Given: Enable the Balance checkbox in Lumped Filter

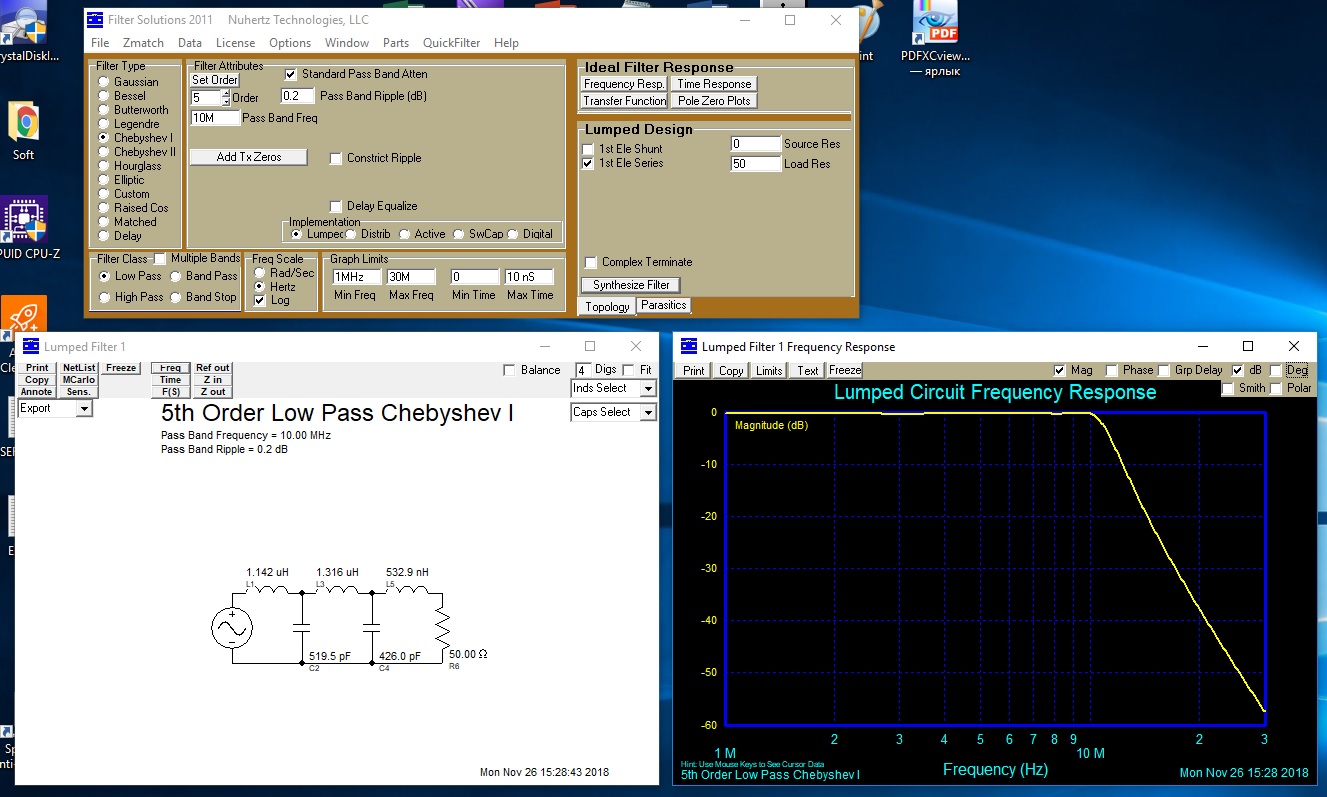Looking at the screenshot, I should point(510,370).
